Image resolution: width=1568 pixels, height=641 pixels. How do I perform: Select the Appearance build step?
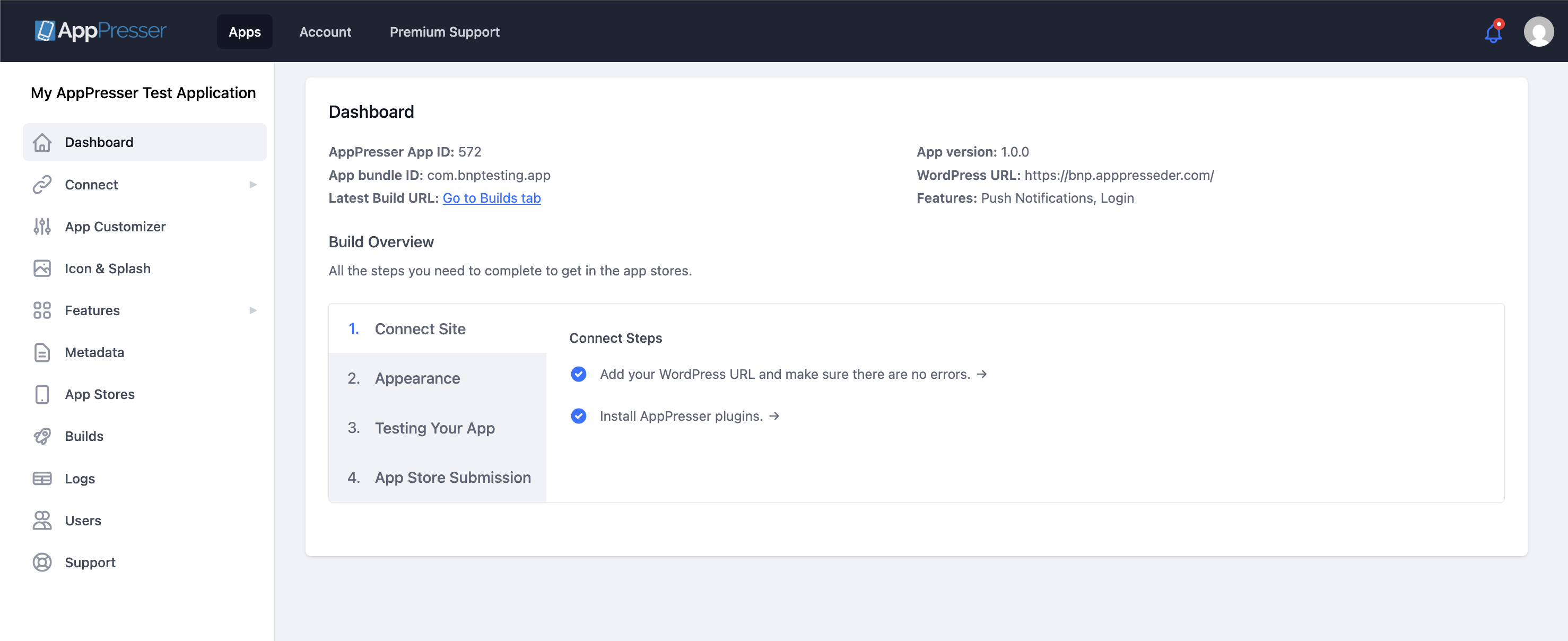click(x=417, y=378)
